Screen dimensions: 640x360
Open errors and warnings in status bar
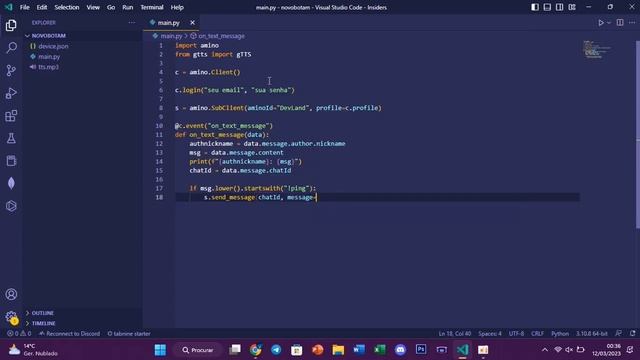(19, 334)
